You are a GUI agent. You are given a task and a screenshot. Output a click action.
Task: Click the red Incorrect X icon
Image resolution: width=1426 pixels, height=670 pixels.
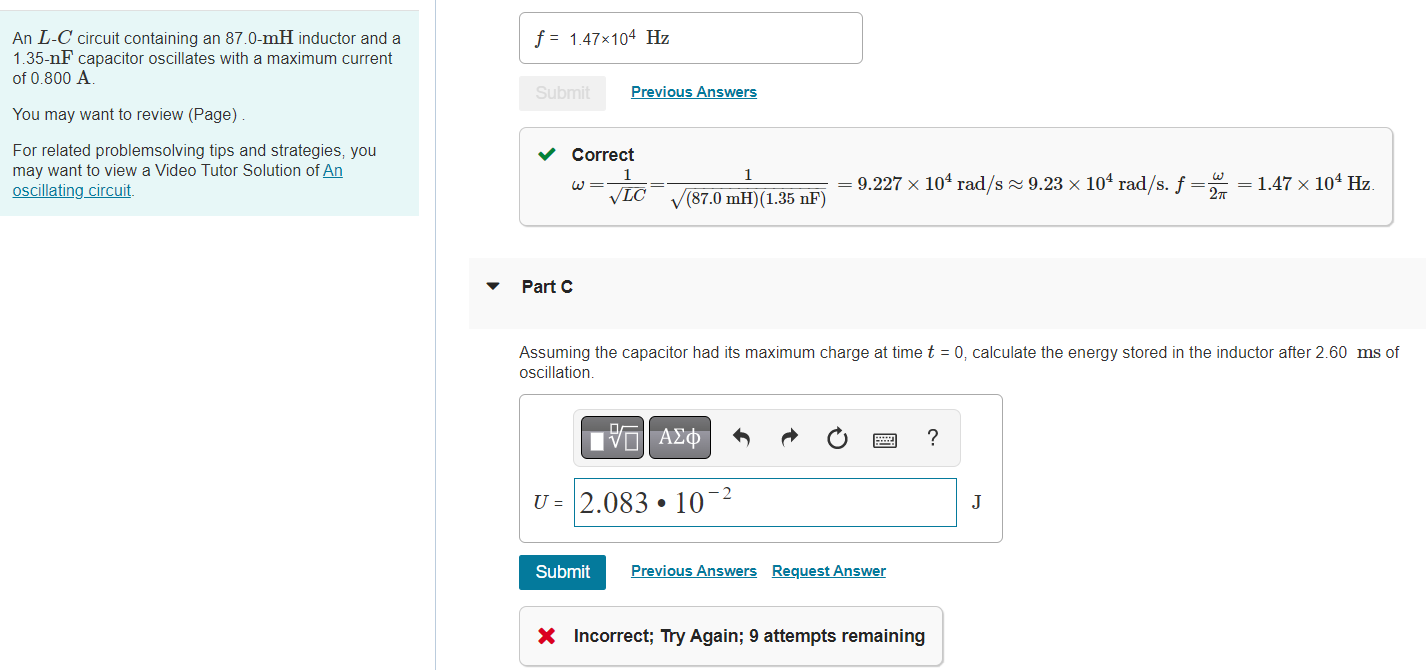point(545,636)
